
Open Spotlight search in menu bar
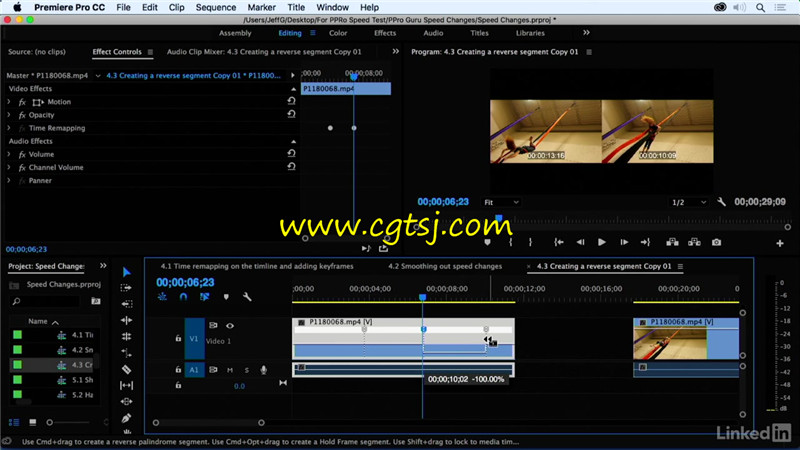point(760,7)
